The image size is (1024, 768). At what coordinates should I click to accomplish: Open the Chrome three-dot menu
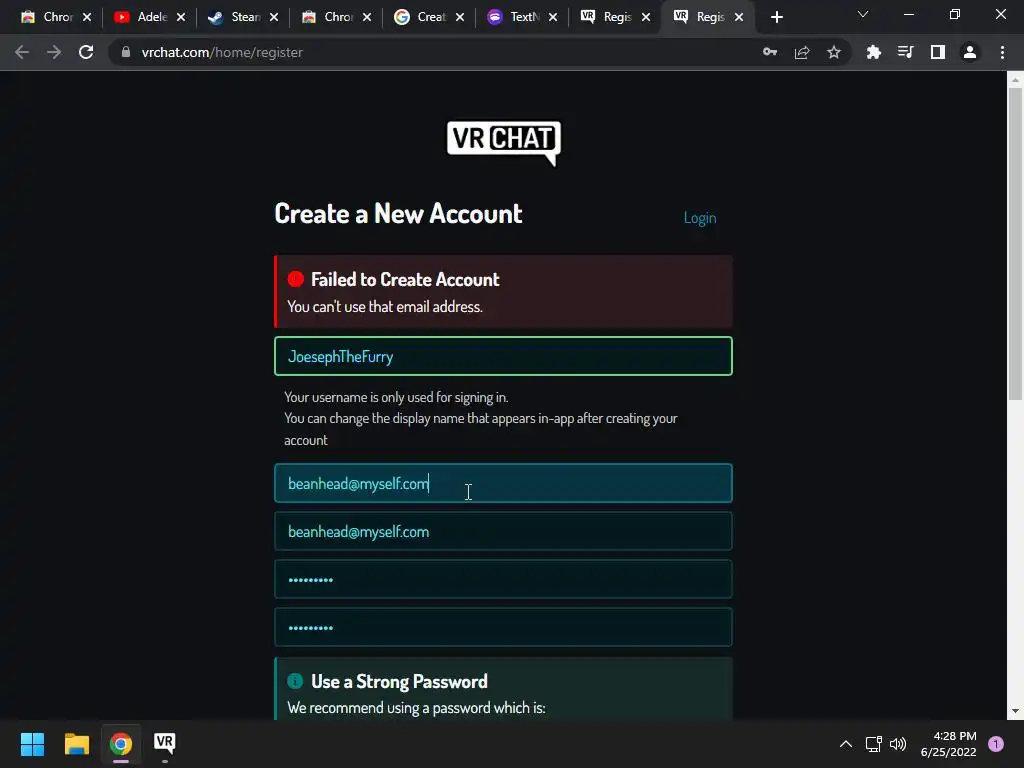click(1002, 52)
